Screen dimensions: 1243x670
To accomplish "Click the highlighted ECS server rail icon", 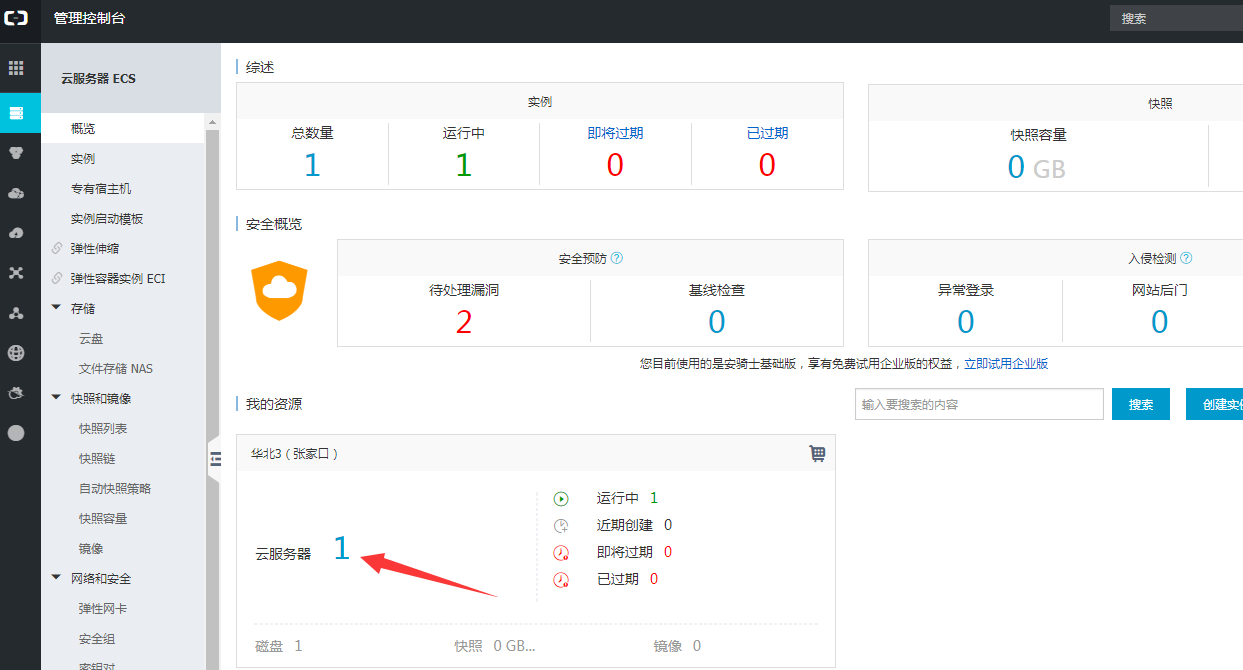I will tap(16, 113).
